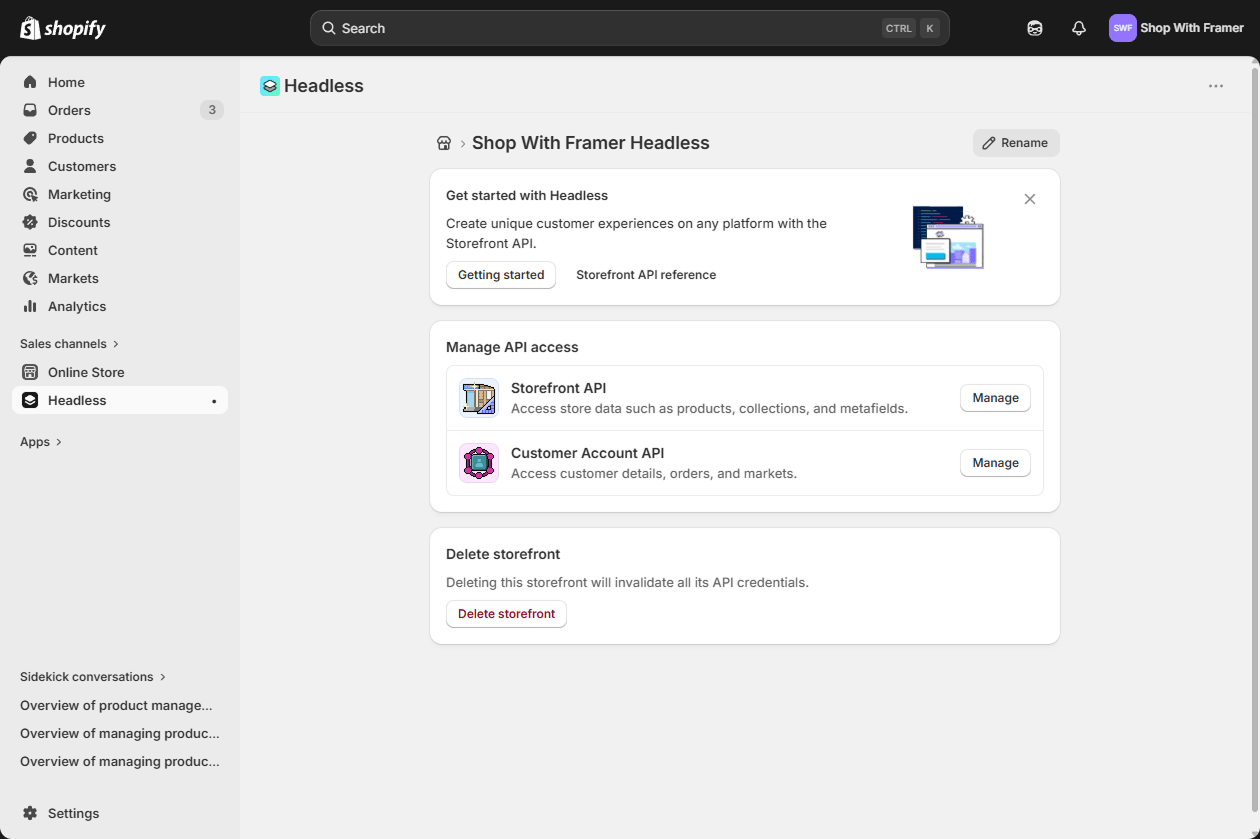Manage the Storefront API
The image size is (1260, 839).
pyautogui.click(x=995, y=398)
